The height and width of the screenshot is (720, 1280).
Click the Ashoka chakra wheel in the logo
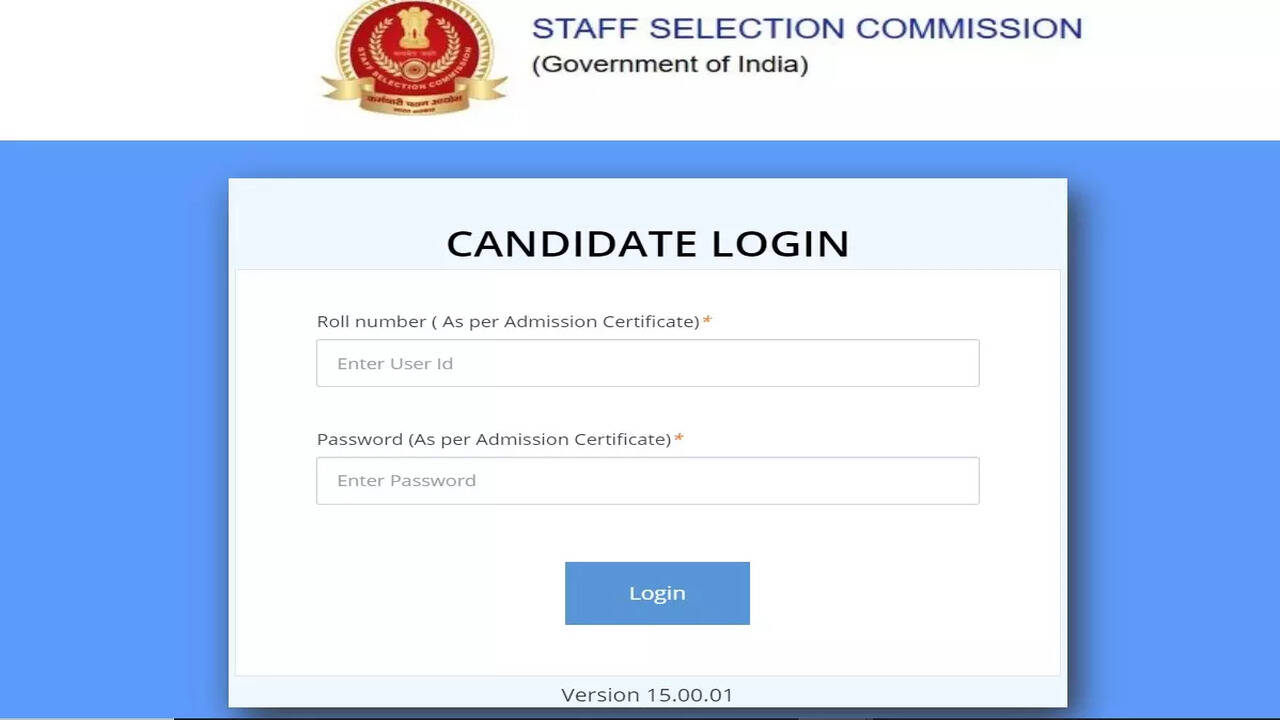pyautogui.click(x=414, y=70)
